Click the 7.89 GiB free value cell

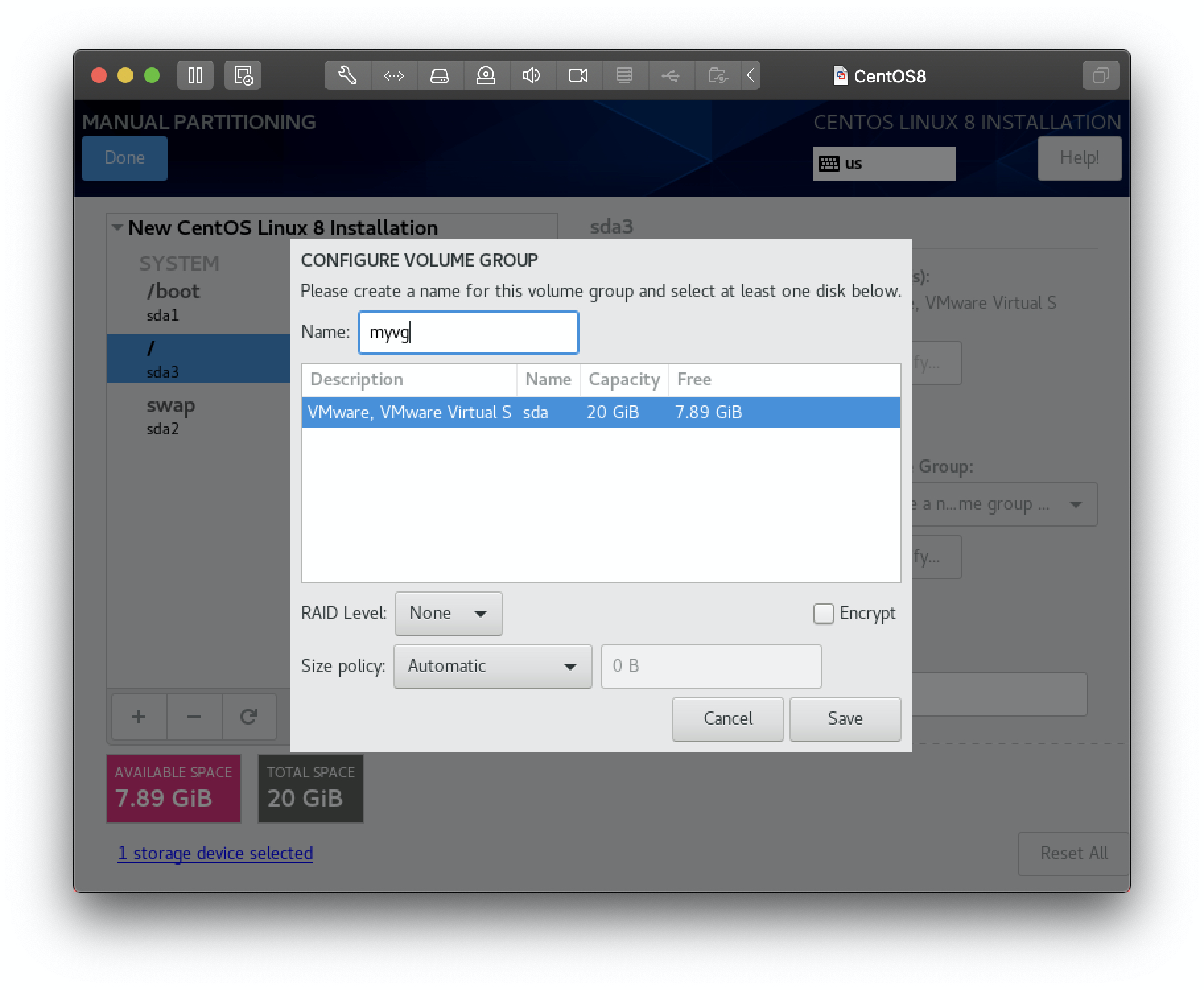[x=708, y=412]
